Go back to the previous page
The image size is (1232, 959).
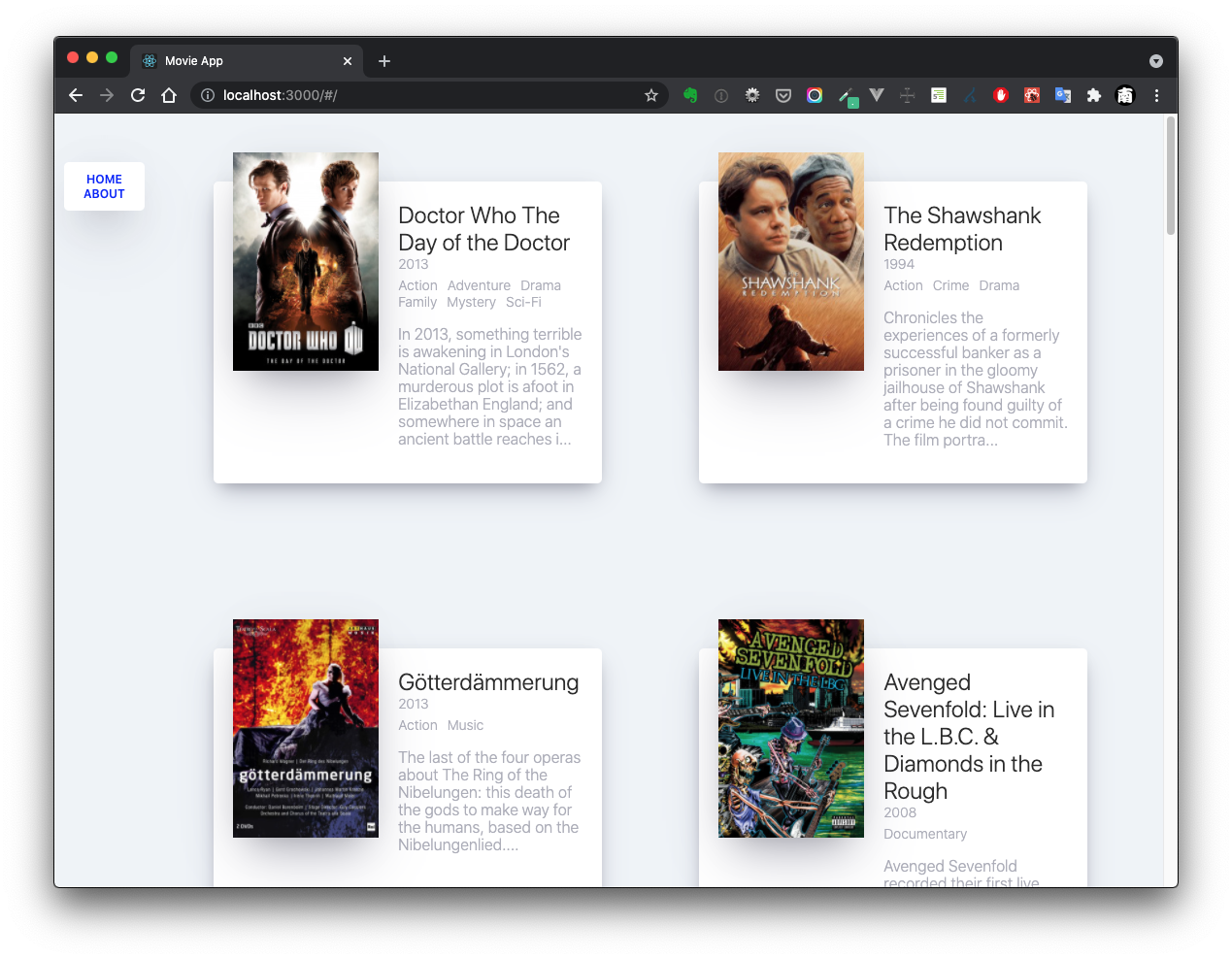click(76, 95)
